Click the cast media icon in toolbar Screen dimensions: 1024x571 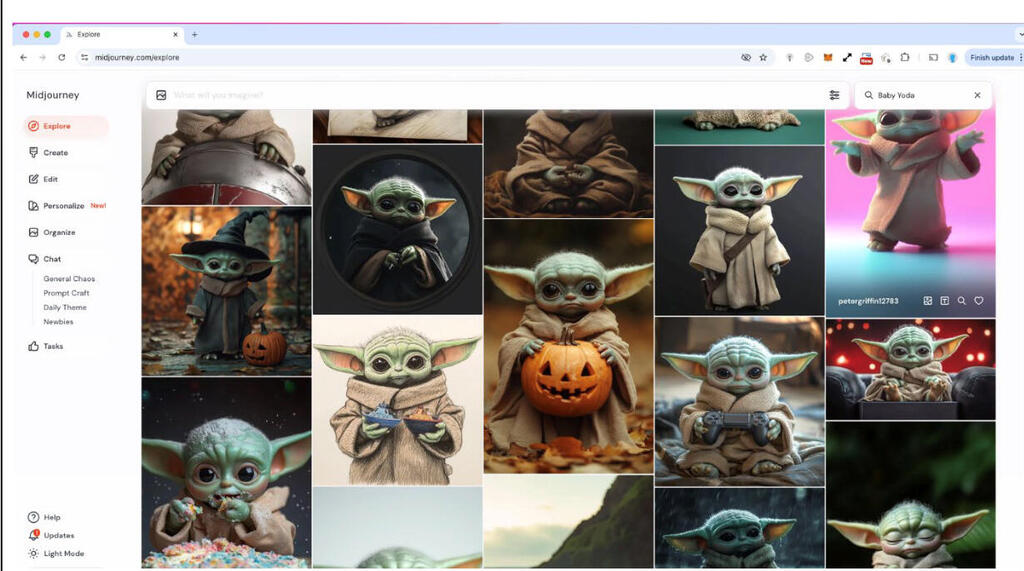click(933, 57)
